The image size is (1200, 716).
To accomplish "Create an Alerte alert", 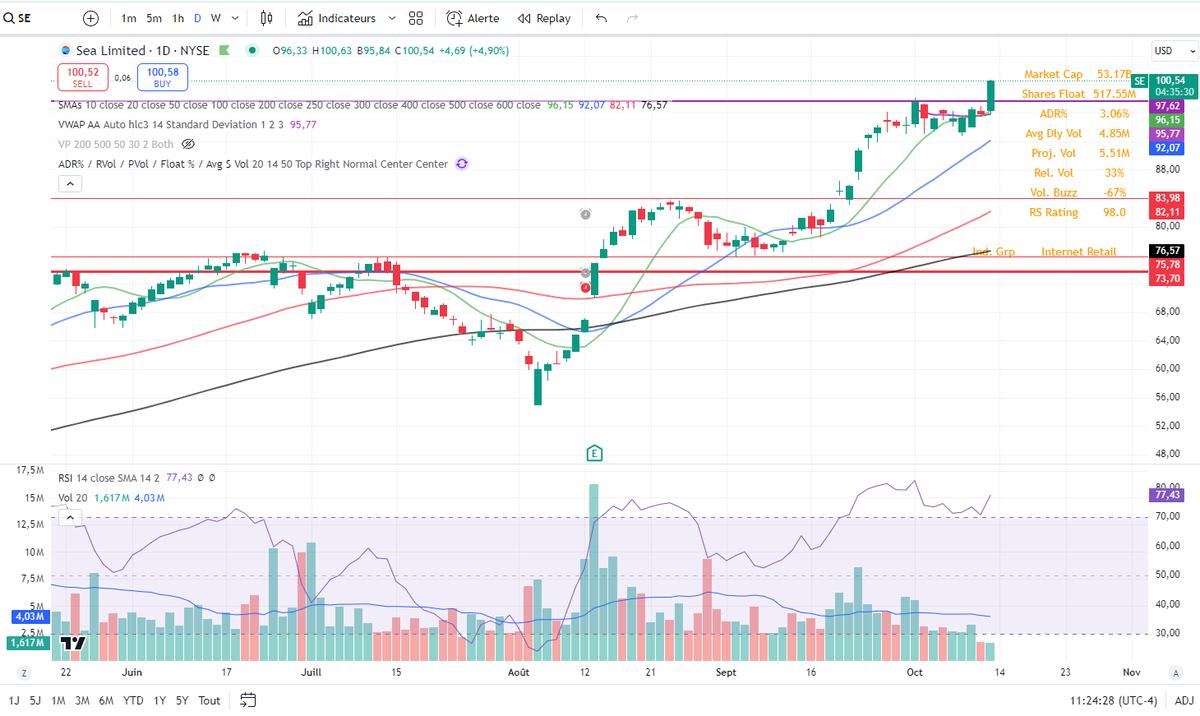I will 472,18.
